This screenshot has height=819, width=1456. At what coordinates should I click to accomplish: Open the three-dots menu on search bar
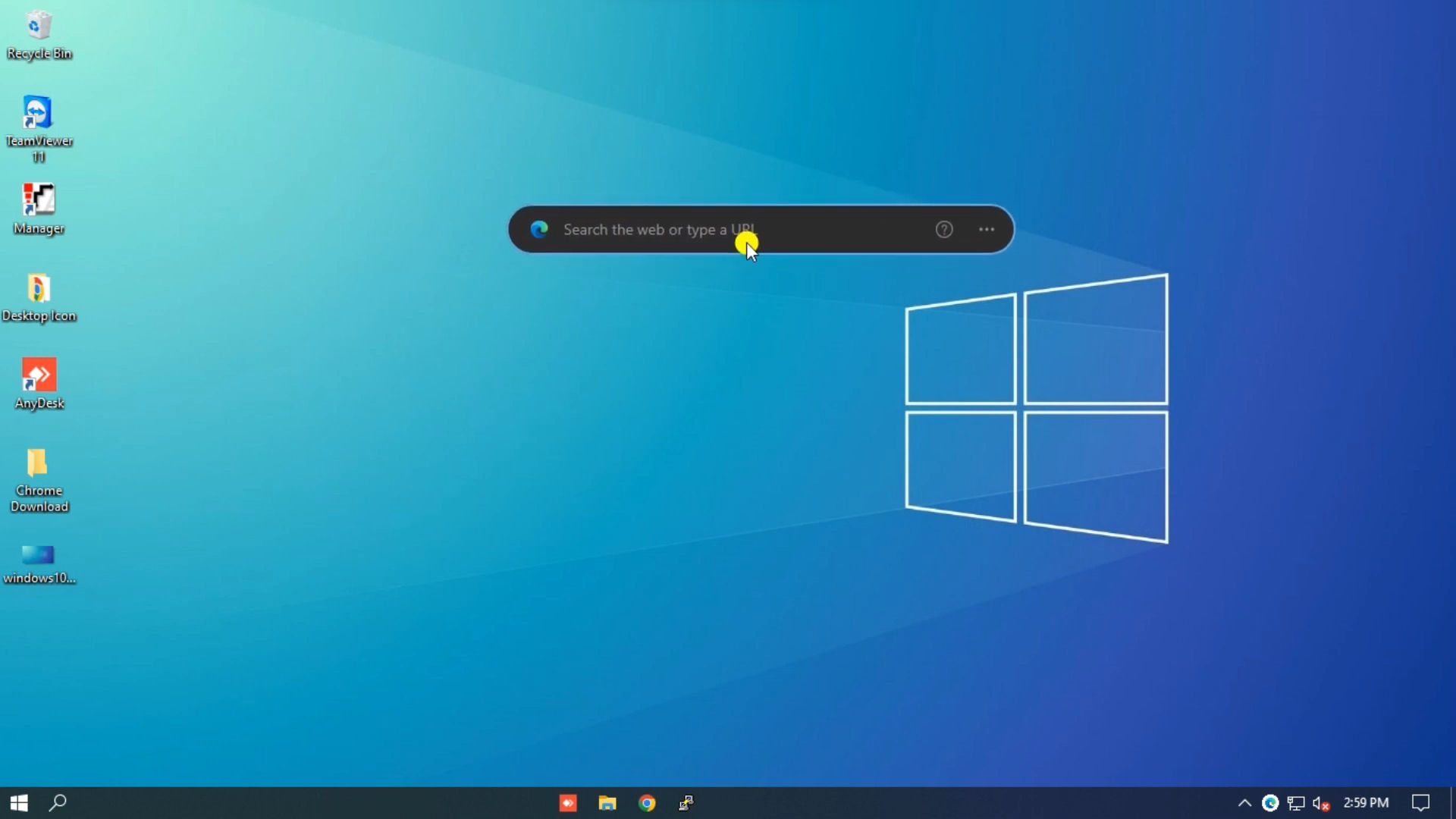(x=986, y=230)
